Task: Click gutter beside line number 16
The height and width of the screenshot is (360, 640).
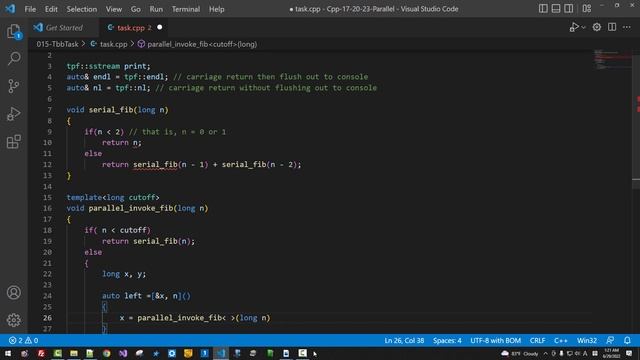Action: click(x=47, y=208)
